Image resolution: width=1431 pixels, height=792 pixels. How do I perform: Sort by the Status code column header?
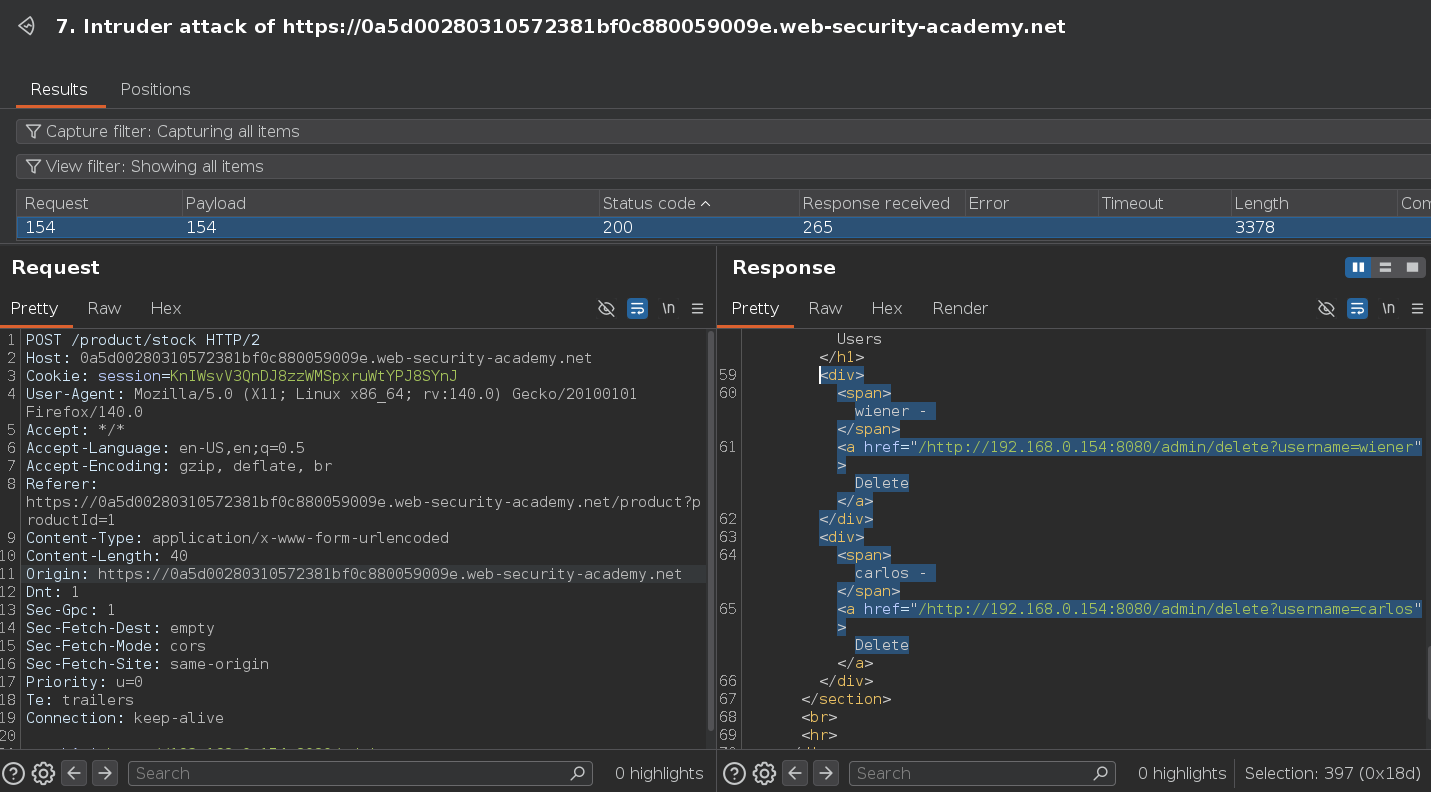coord(697,203)
